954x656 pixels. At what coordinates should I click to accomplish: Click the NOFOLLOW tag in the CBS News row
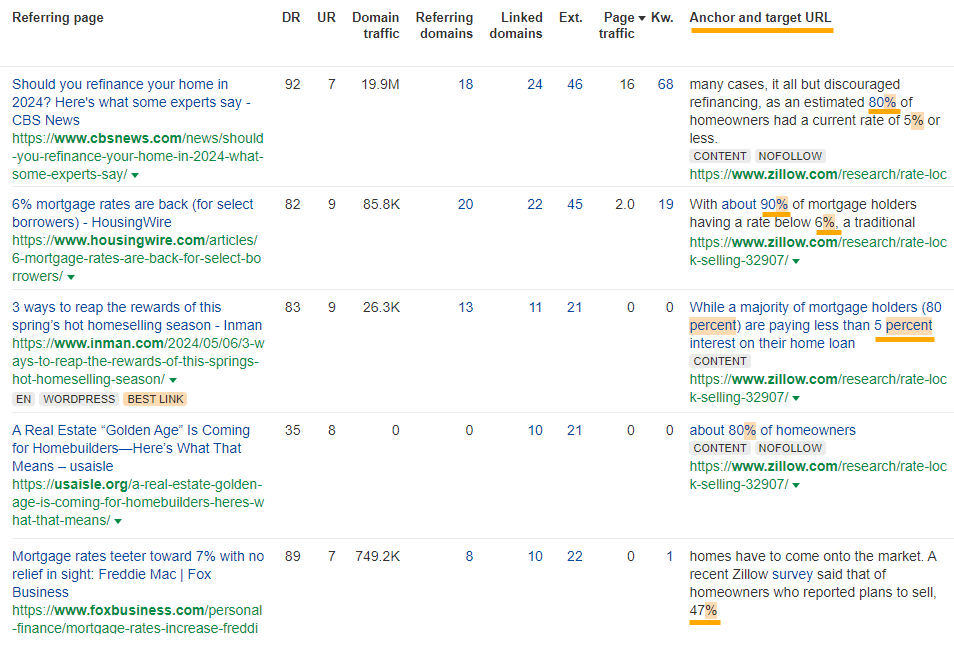click(x=789, y=156)
